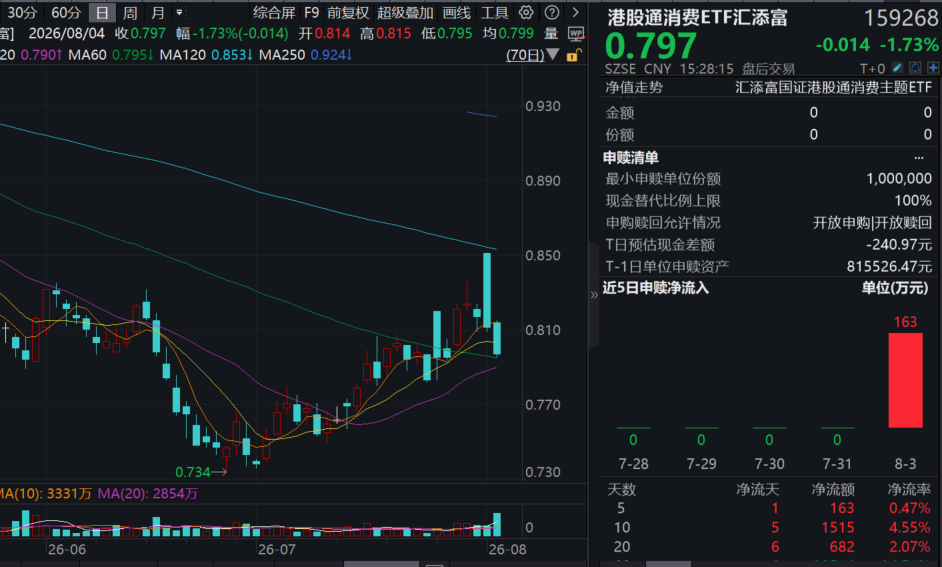Click the 26-07 date axis label
Viewport: 942px width, 567px height.
click(276, 550)
